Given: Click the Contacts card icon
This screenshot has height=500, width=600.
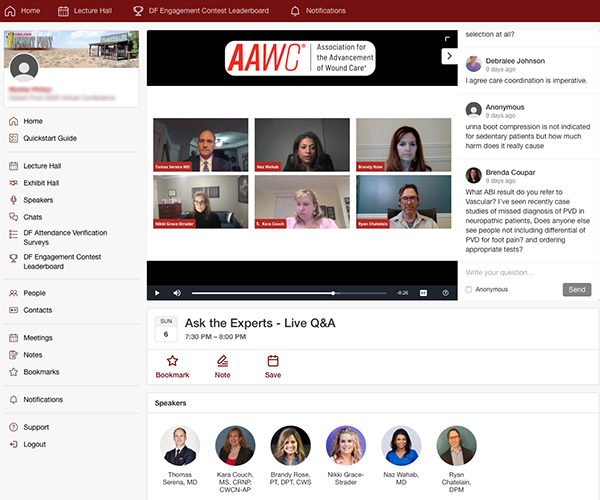Looking at the screenshot, I should 13,310.
